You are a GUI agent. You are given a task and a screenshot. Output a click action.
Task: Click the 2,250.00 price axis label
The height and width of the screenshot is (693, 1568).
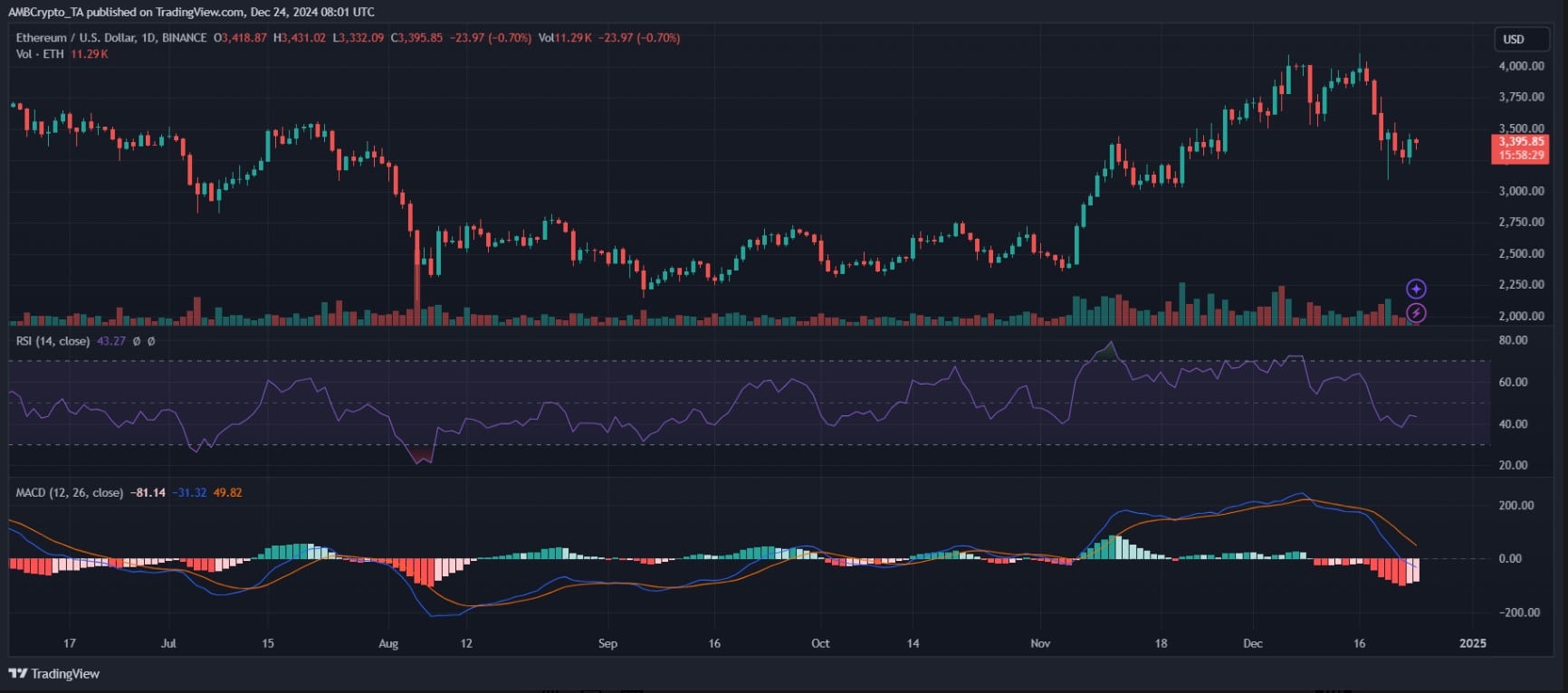click(1521, 284)
